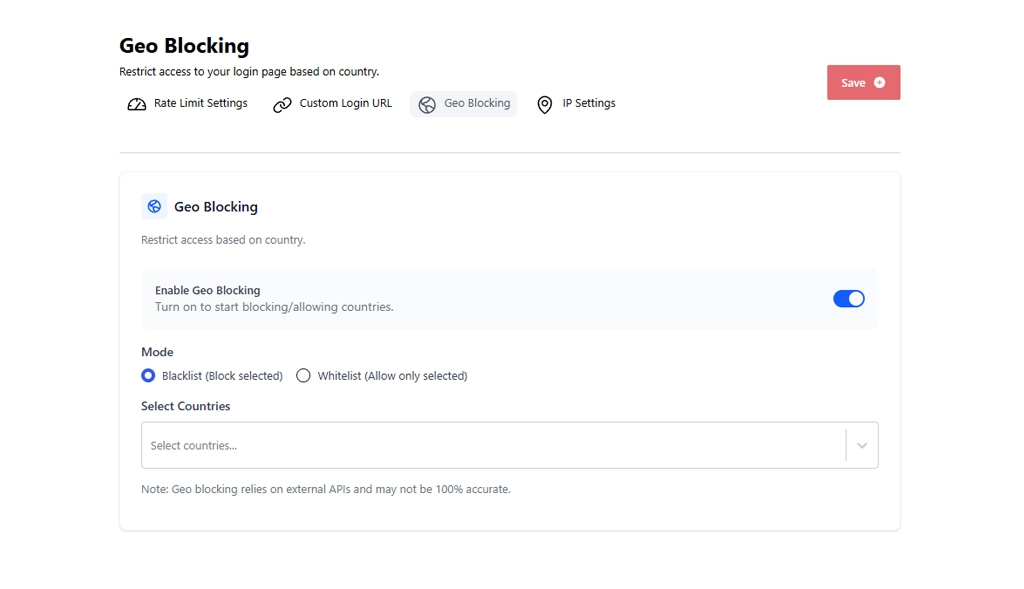Click the note about external APIs accuracy
Viewport: 1024px width, 589px height.
pos(326,489)
